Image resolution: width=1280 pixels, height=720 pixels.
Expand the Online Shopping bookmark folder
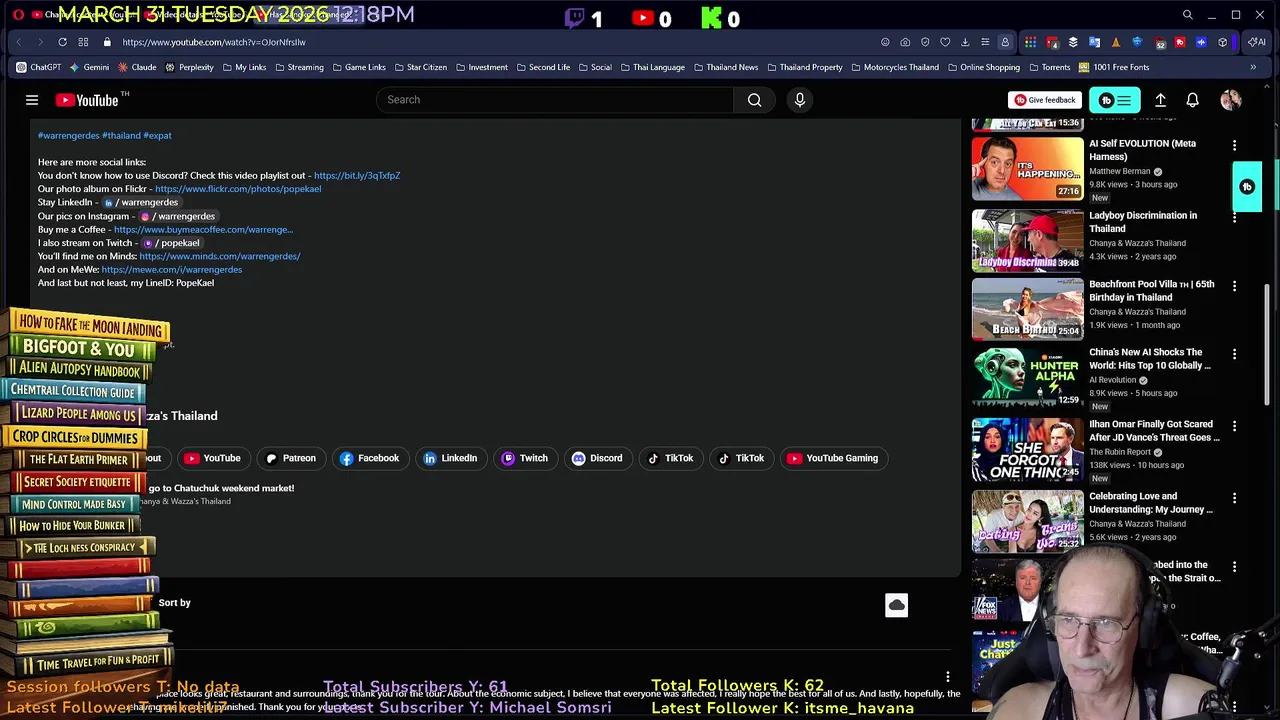983,67
